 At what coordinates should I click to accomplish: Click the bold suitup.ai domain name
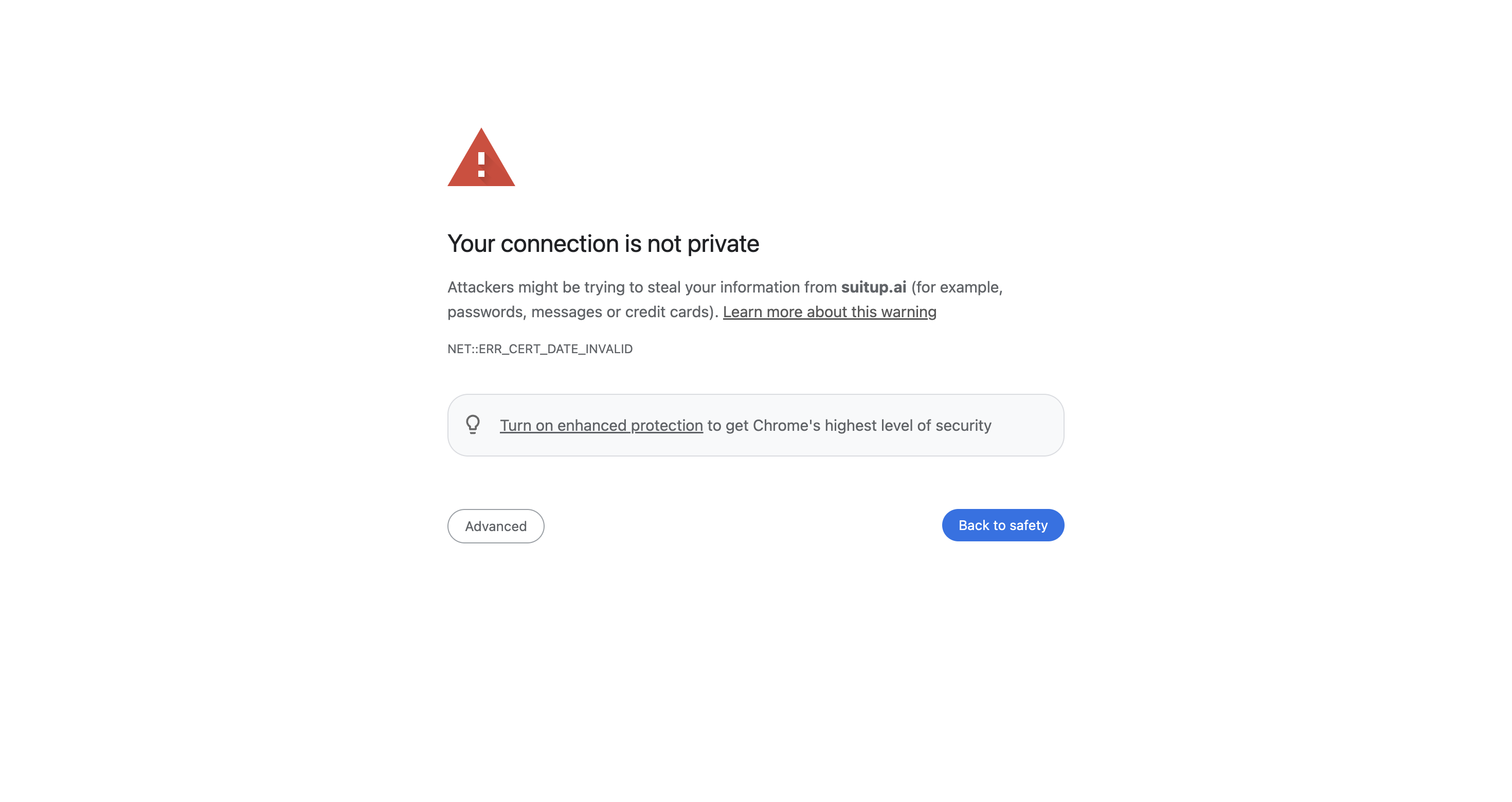tap(873, 287)
